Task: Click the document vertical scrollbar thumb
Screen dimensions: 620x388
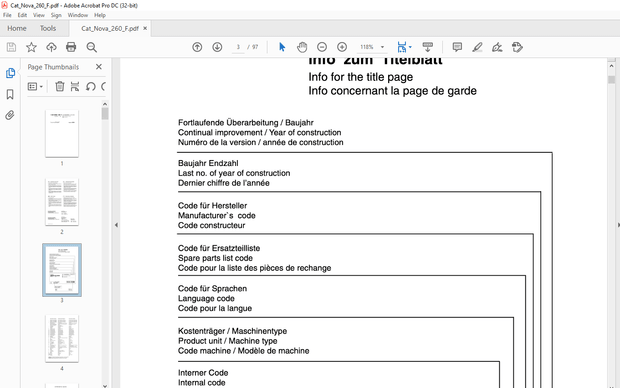Action: (x=611, y=79)
